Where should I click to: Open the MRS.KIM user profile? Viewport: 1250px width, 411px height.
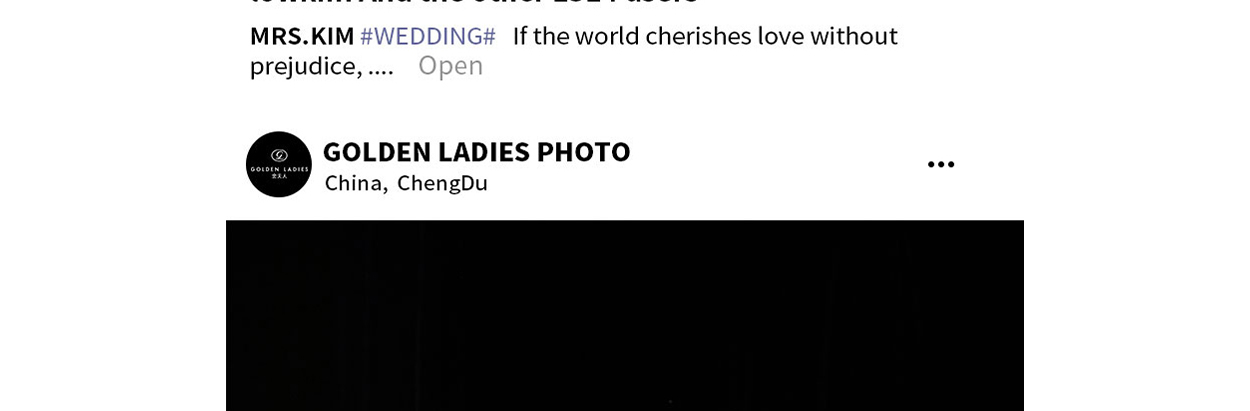coord(302,36)
